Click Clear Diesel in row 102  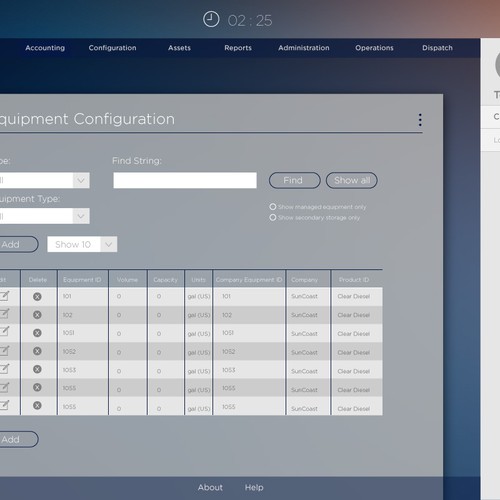pos(354,315)
